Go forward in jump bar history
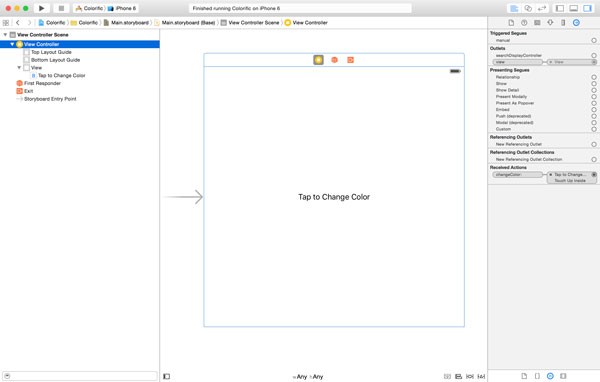Screen dimensions: 600x382 point(29,23)
